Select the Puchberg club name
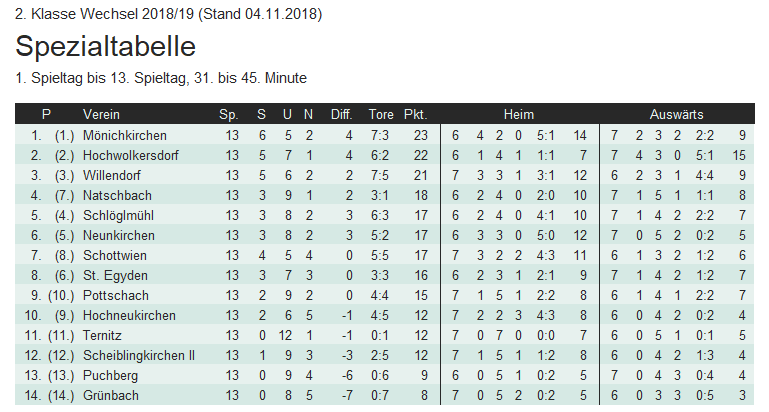 [111, 375]
